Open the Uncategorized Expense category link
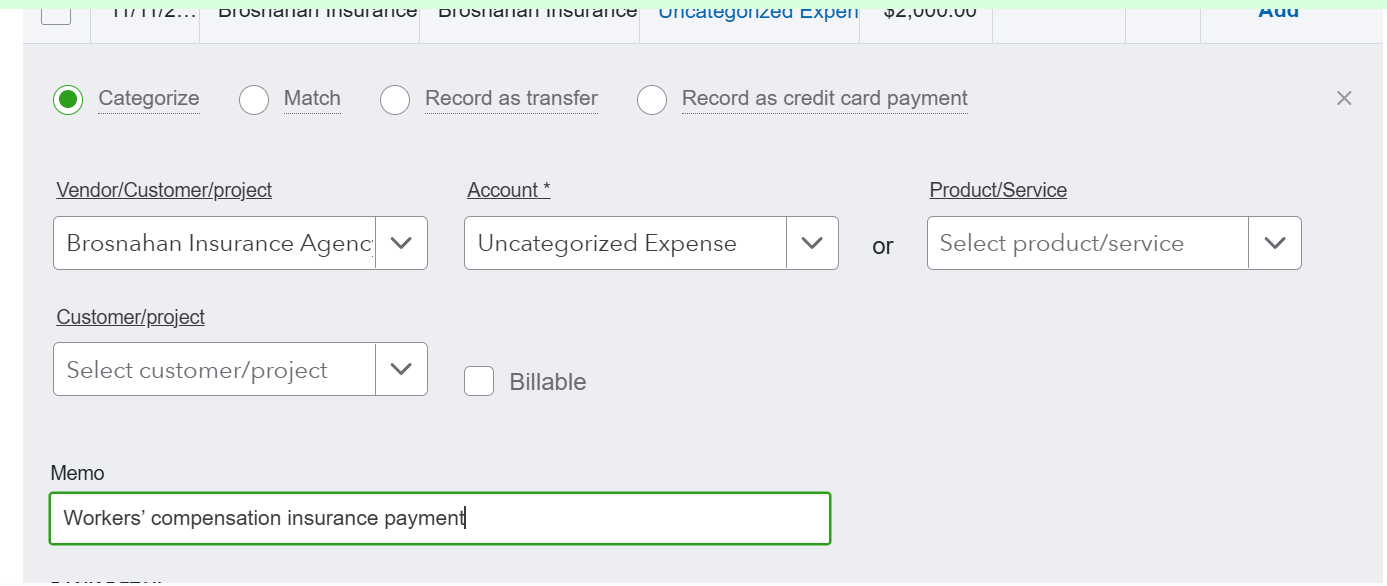Viewport: 1387px width, 586px height. click(757, 11)
